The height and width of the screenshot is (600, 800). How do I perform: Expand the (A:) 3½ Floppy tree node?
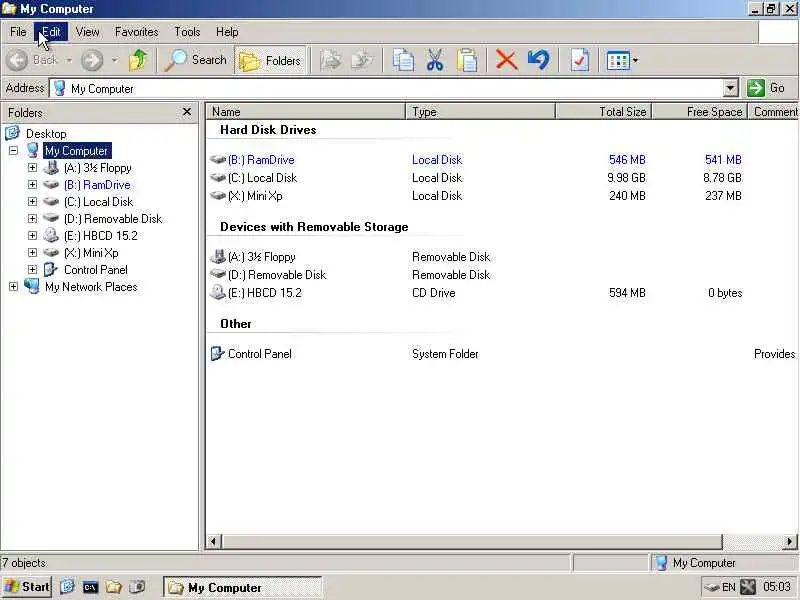[x=32, y=167]
